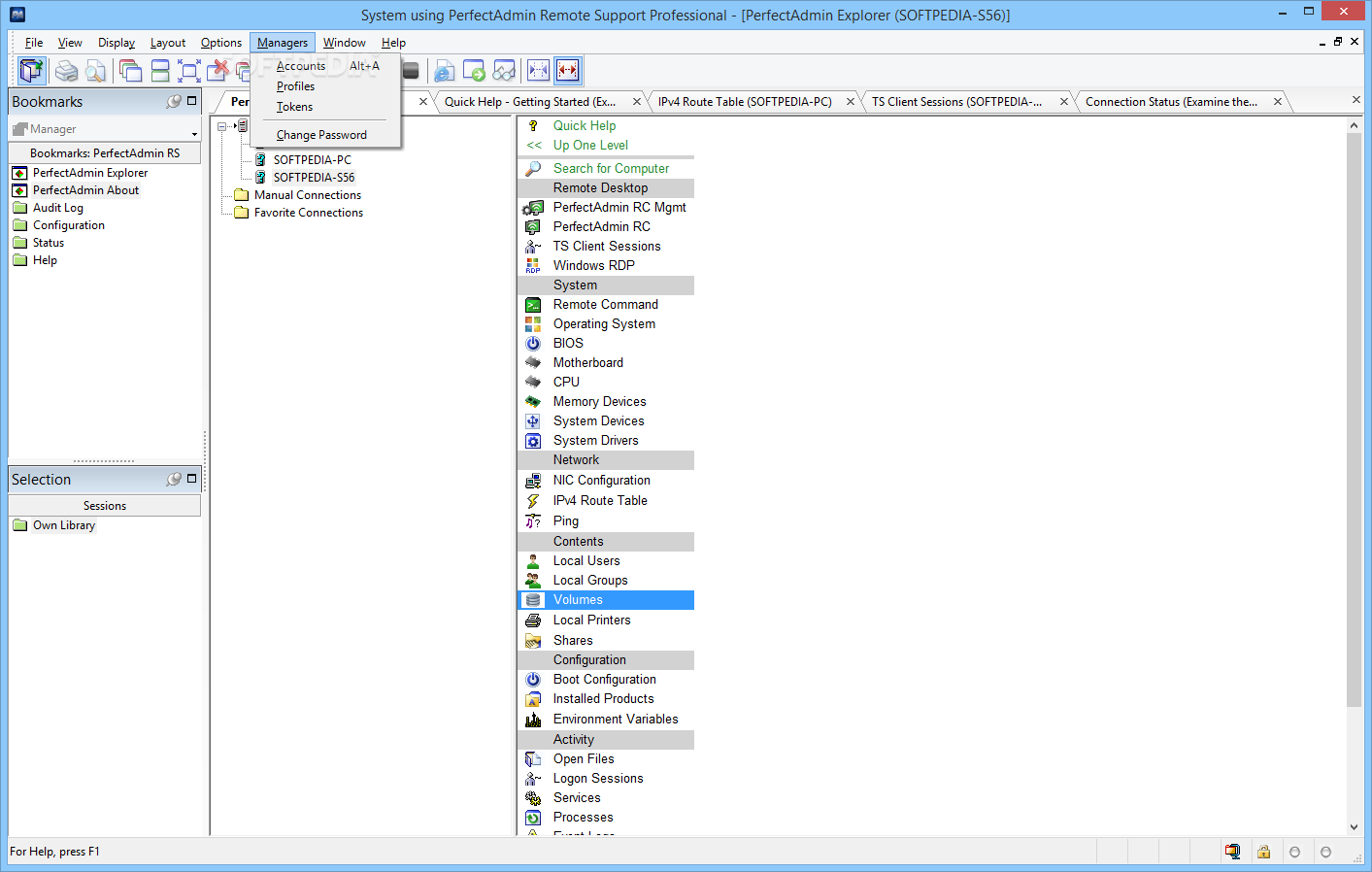Open Print Preview from the toolbar
The width and height of the screenshot is (1372, 872).
95,71
